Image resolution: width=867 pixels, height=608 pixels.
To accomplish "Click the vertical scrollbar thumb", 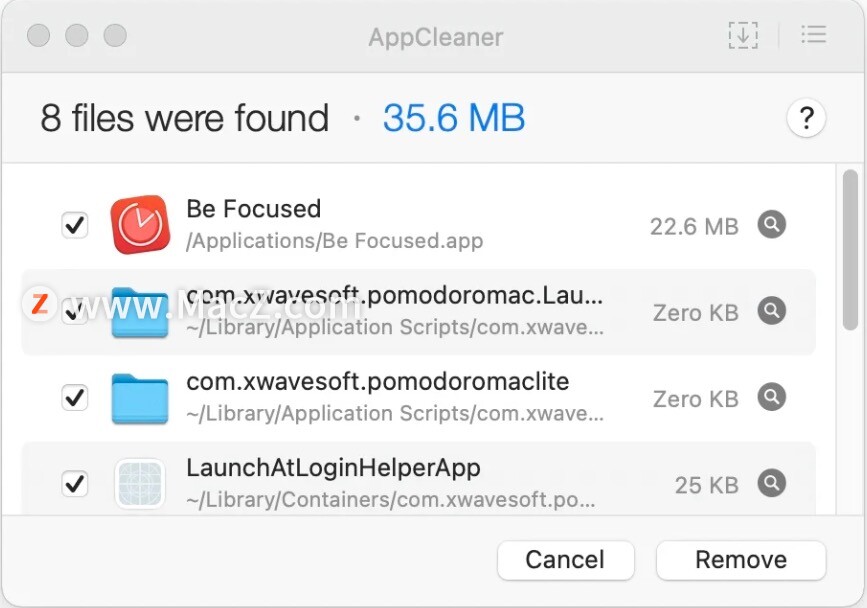I will pos(850,250).
